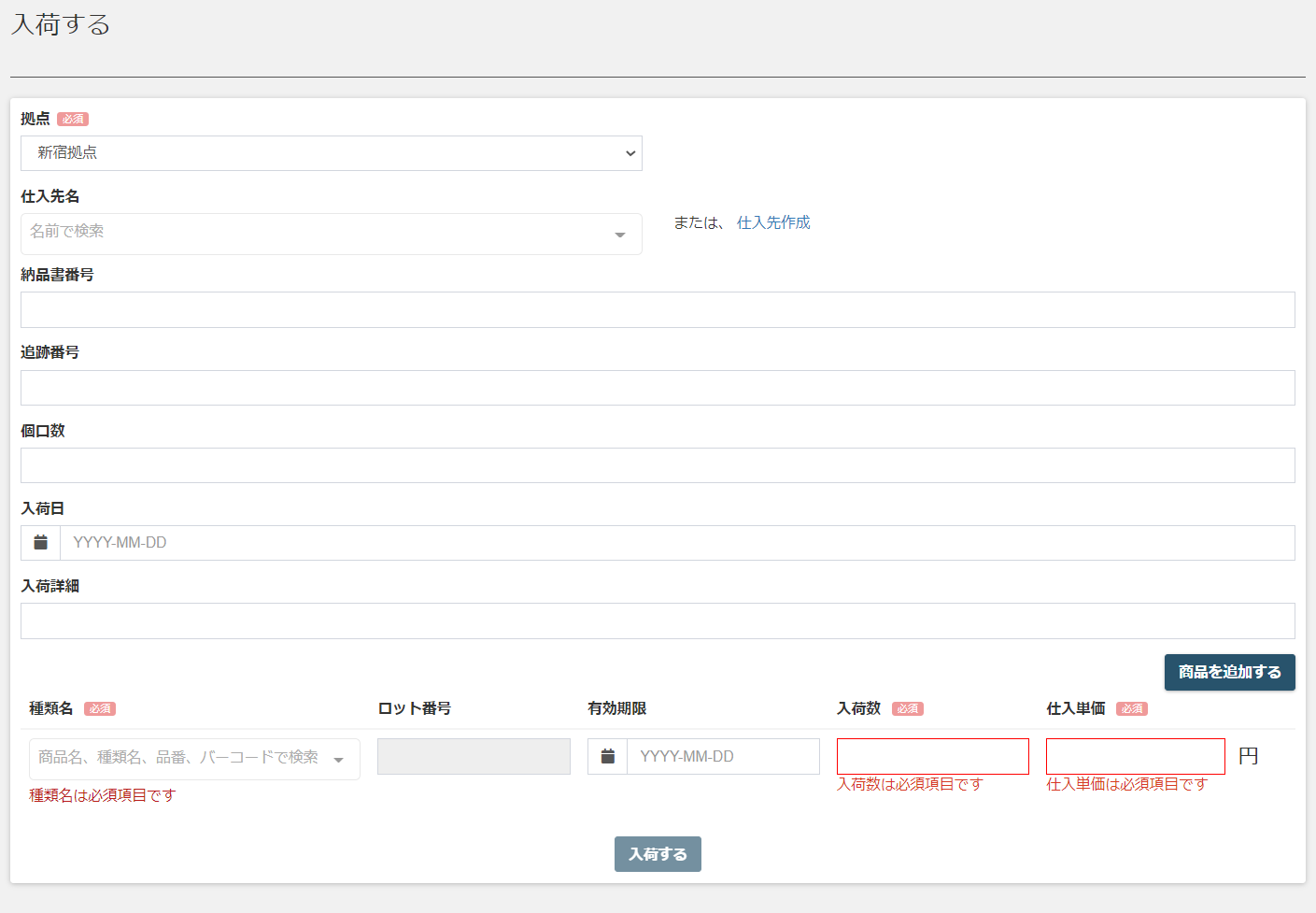This screenshot has height=913, width=1316.
Task: Click the 有効期限 date input field
Action: [723, 757]
